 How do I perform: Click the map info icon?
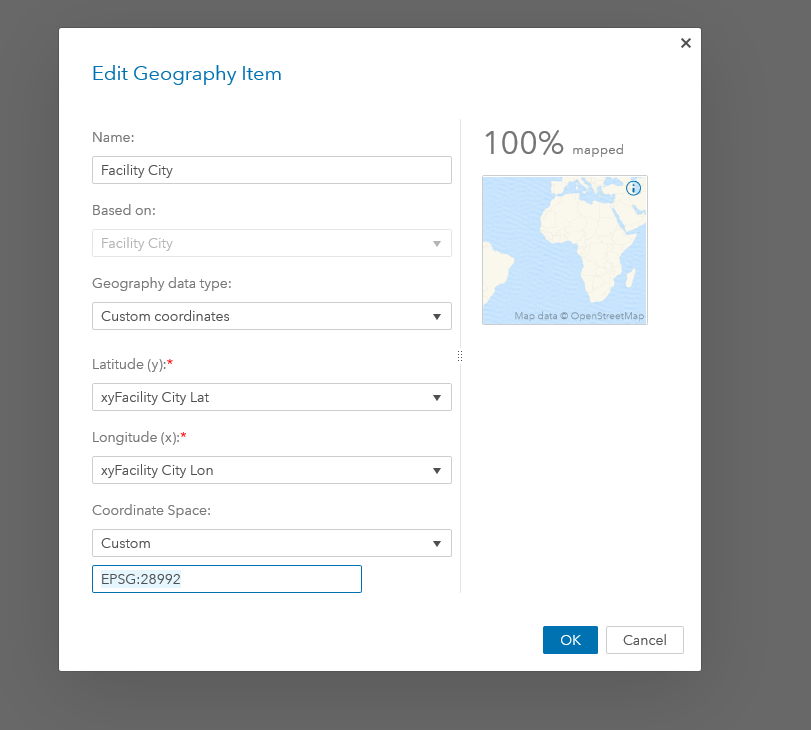tap(633, 188)
